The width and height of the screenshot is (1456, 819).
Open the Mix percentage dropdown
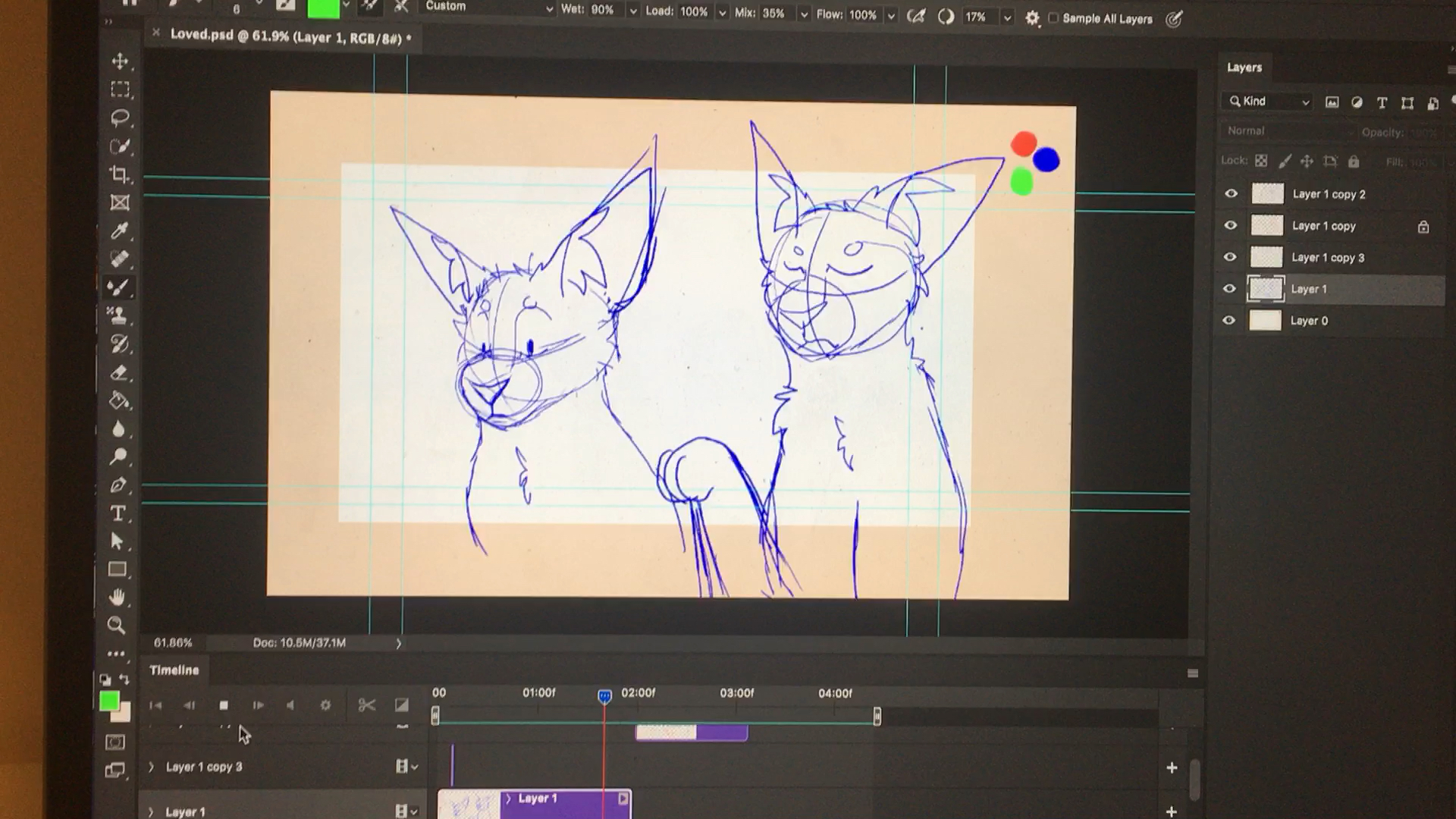(x=804, y=14)
